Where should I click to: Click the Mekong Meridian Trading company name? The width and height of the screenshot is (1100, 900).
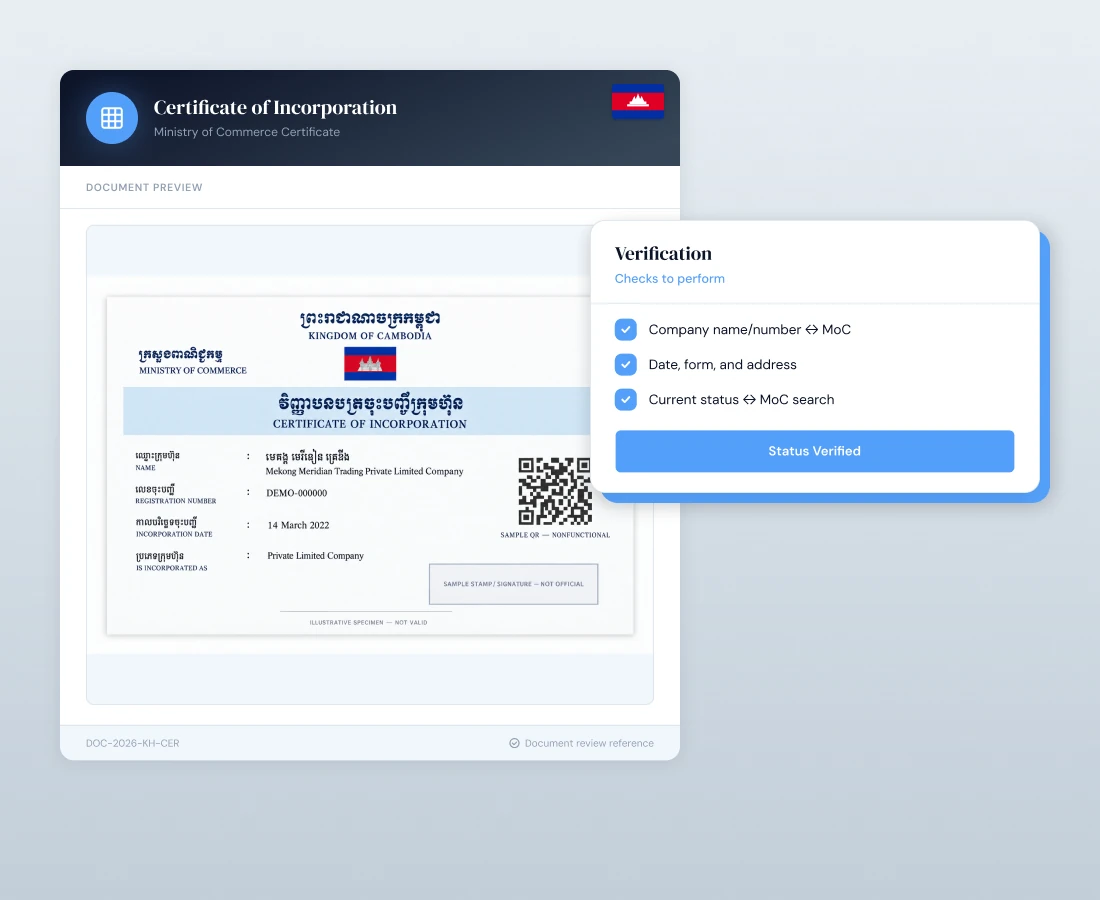(x=364, y=471)
